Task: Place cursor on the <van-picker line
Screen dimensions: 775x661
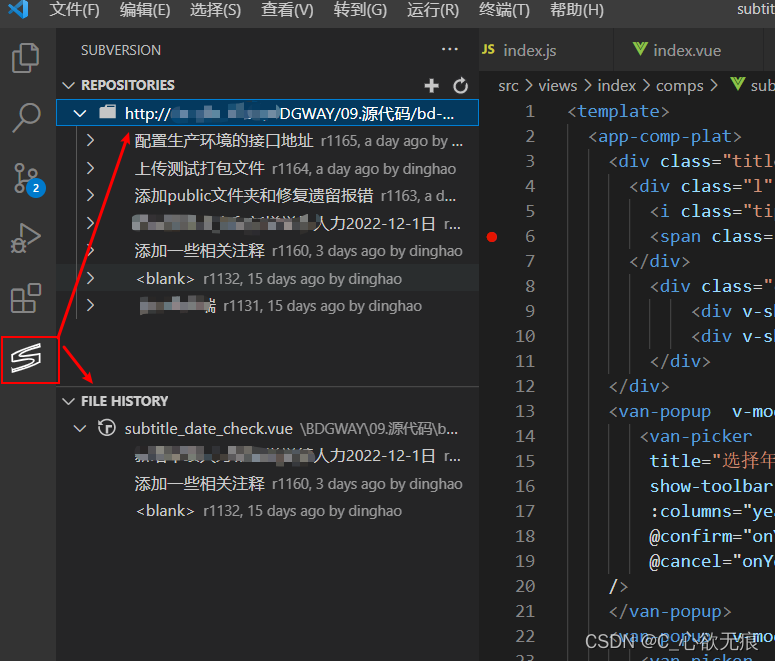Action: [x=696, y=437]
